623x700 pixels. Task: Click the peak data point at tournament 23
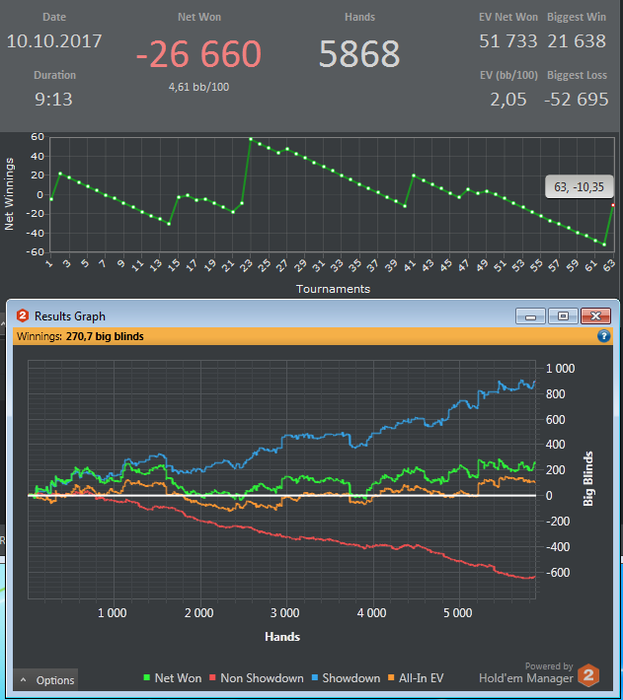click(251, 139)
